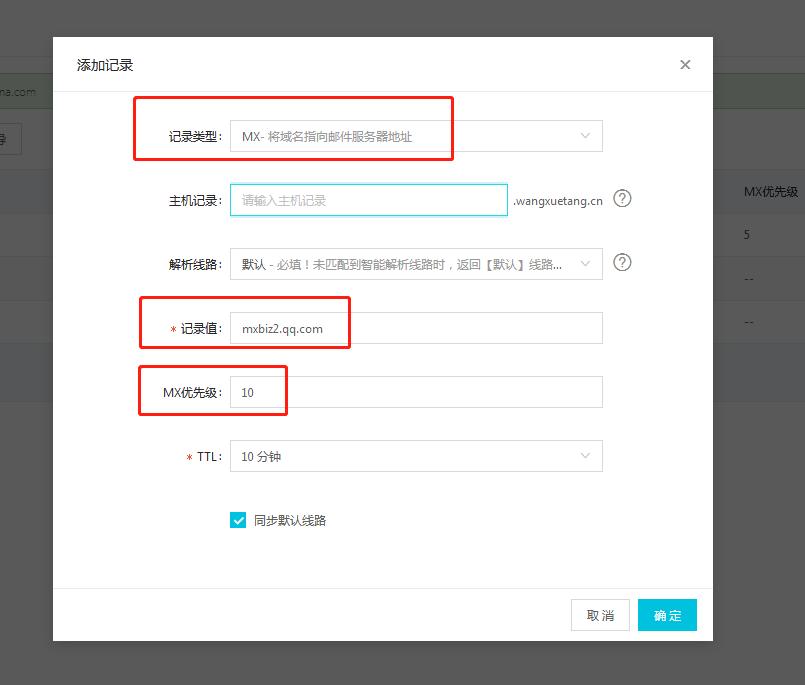Viewport: 805px width, 685px height.
Task: Click the × to close the 添加记录 dialog
Action: point(685,64)
